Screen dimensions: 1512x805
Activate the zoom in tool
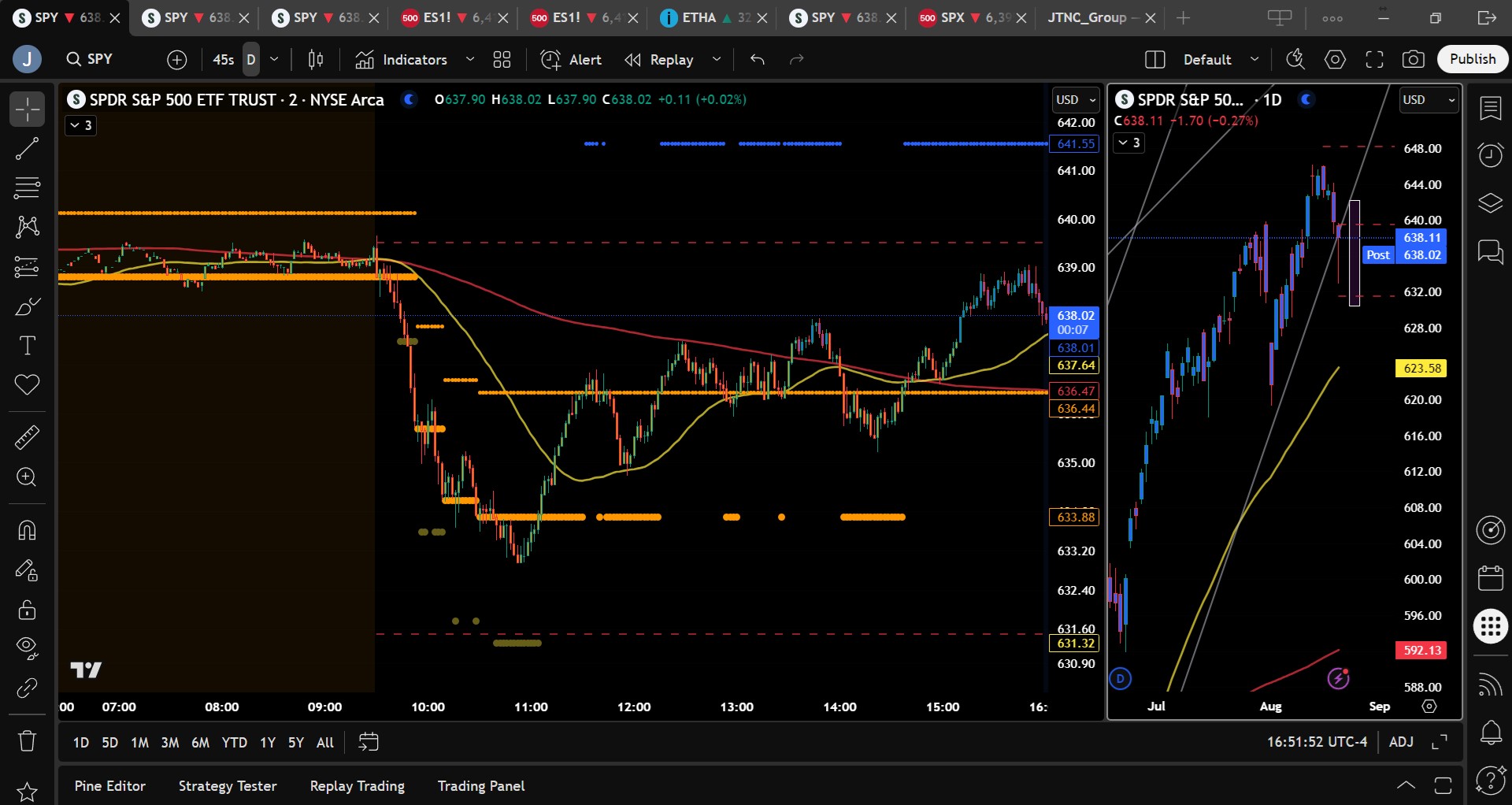coord(27,477)
